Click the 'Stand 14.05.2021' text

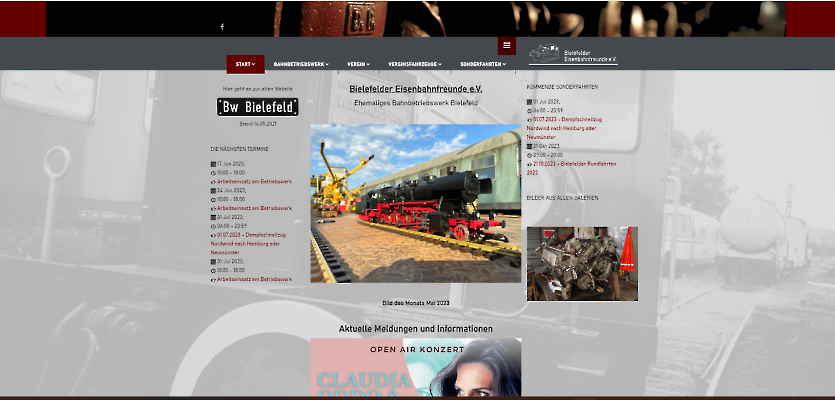(258, 124)
